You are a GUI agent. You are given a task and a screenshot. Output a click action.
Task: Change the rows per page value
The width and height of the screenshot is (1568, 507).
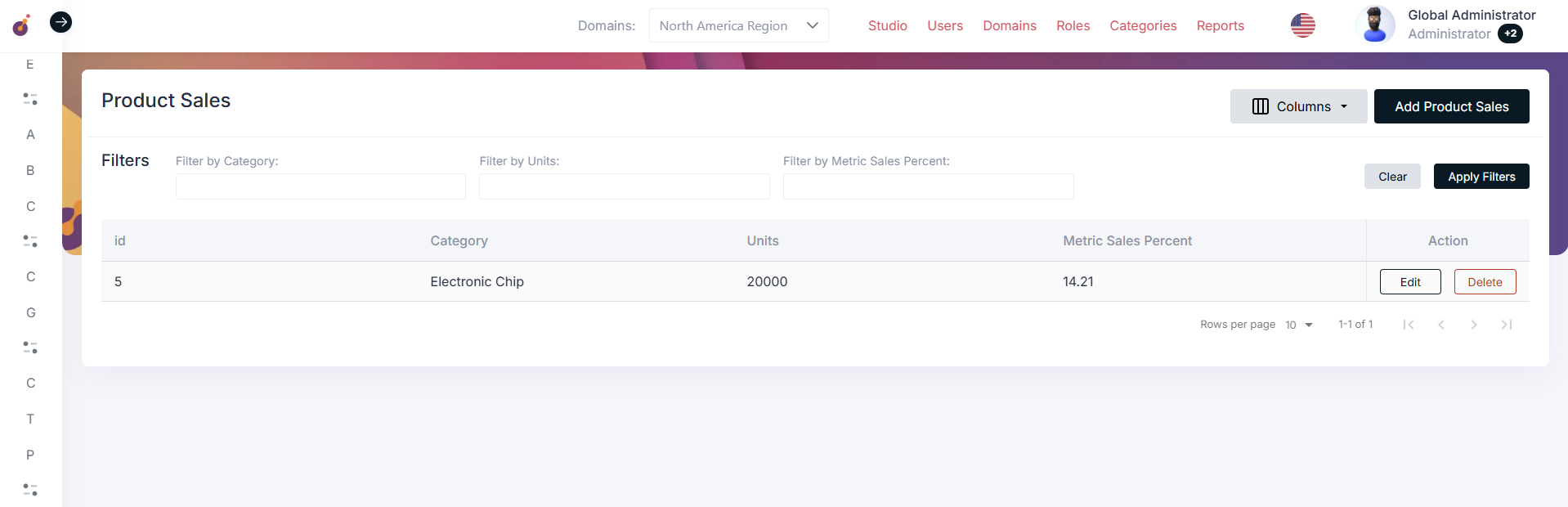point(1298,325)
